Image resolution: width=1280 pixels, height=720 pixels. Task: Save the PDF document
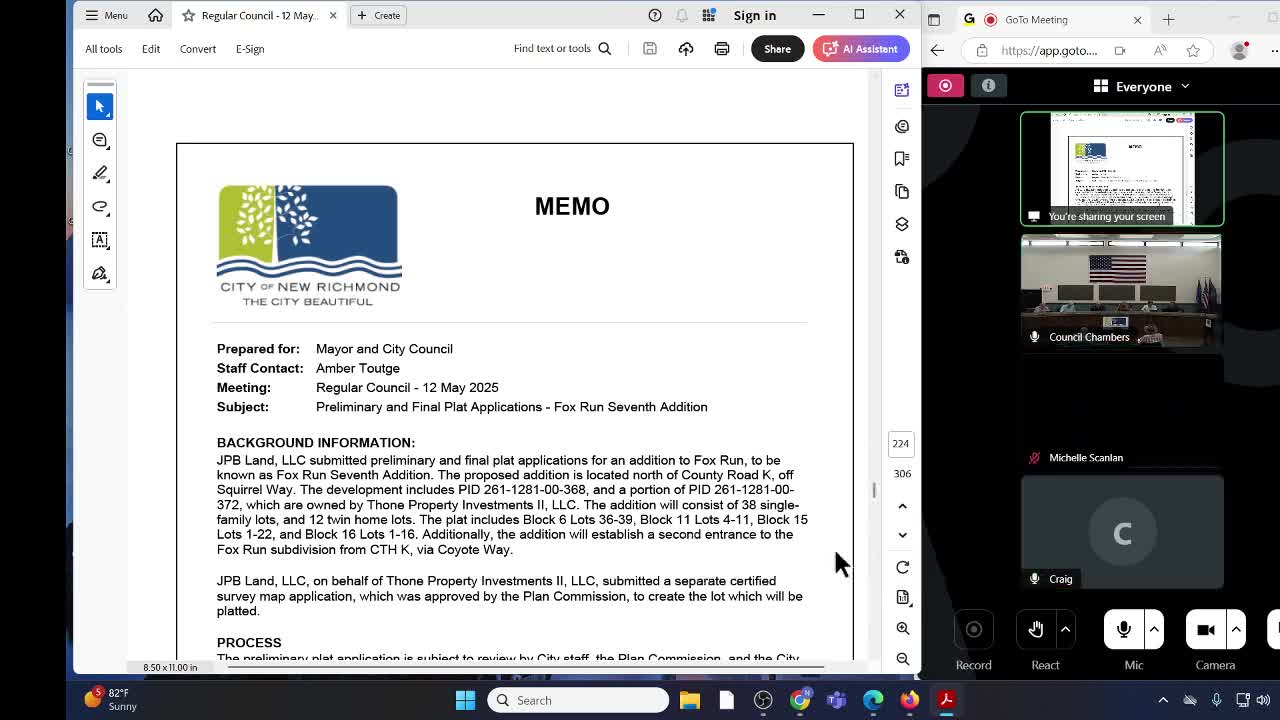pyautogui.click(x=650, y=49)
